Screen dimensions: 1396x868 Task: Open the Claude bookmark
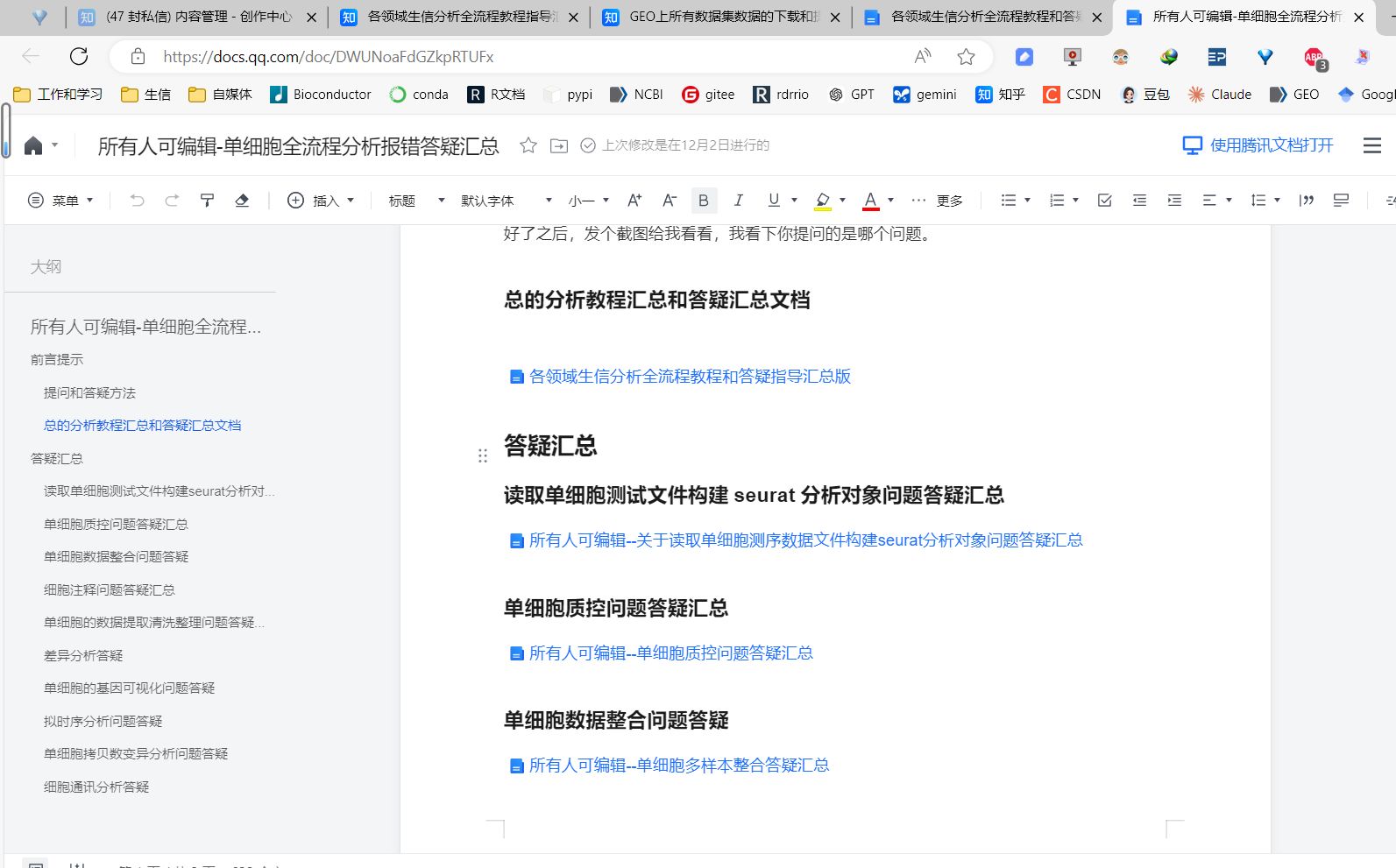coord(1220,95)
